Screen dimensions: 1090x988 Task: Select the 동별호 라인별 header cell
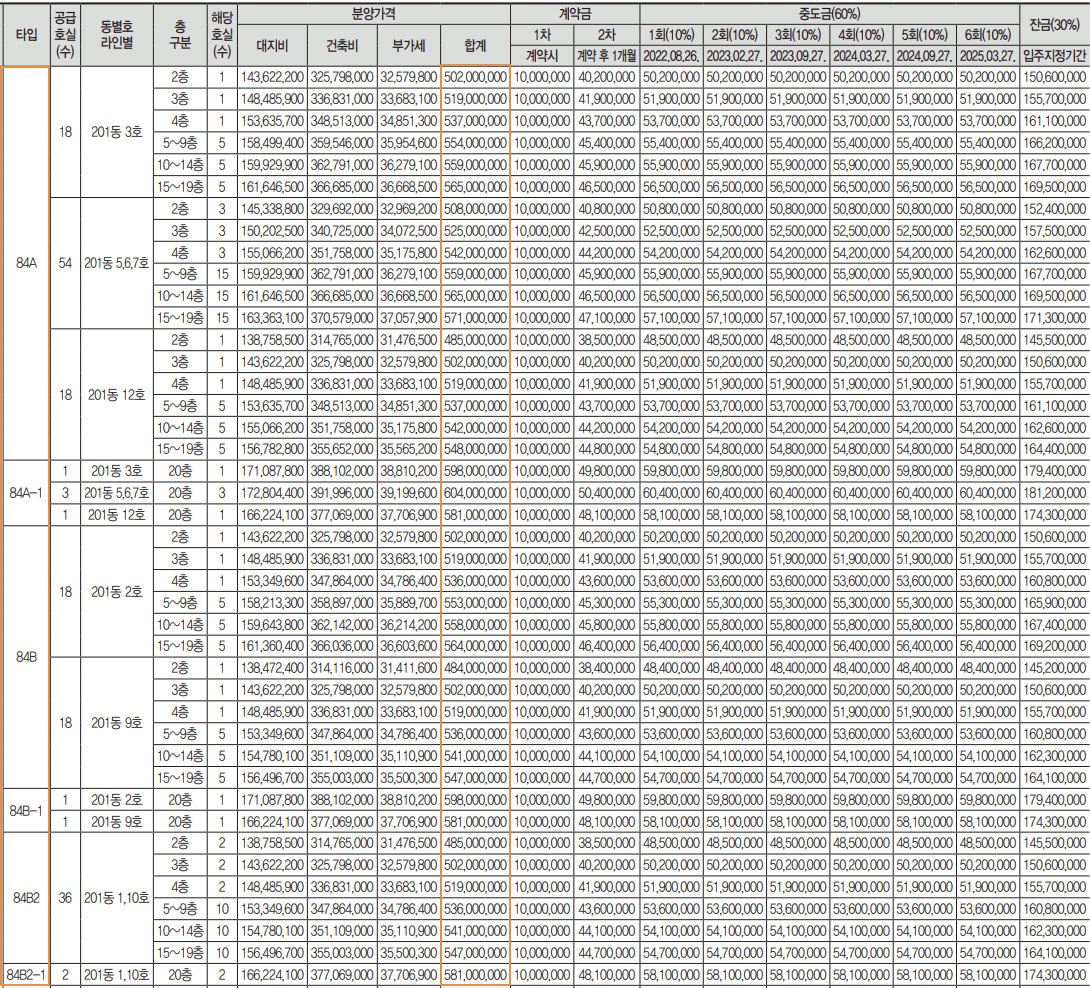tap(117, 35)
